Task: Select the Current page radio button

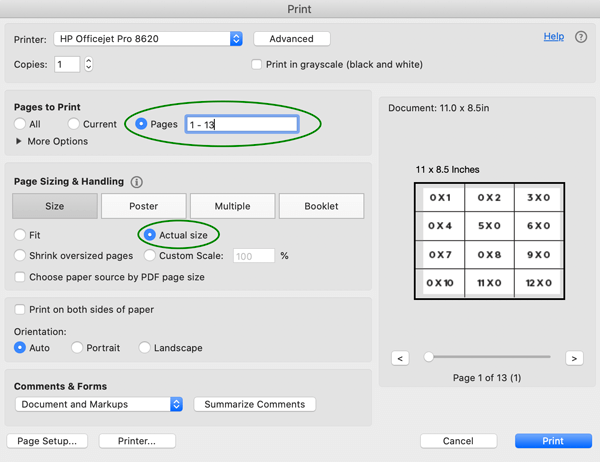Action: pos(73,124)
